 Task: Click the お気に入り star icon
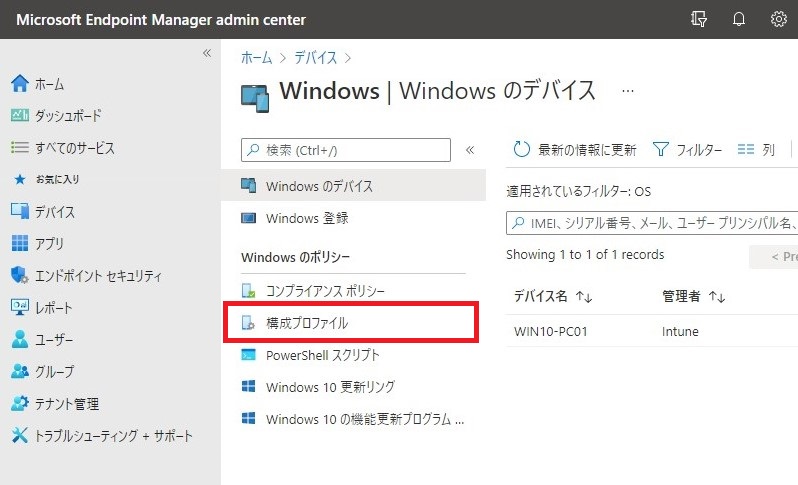coord(20,179)
